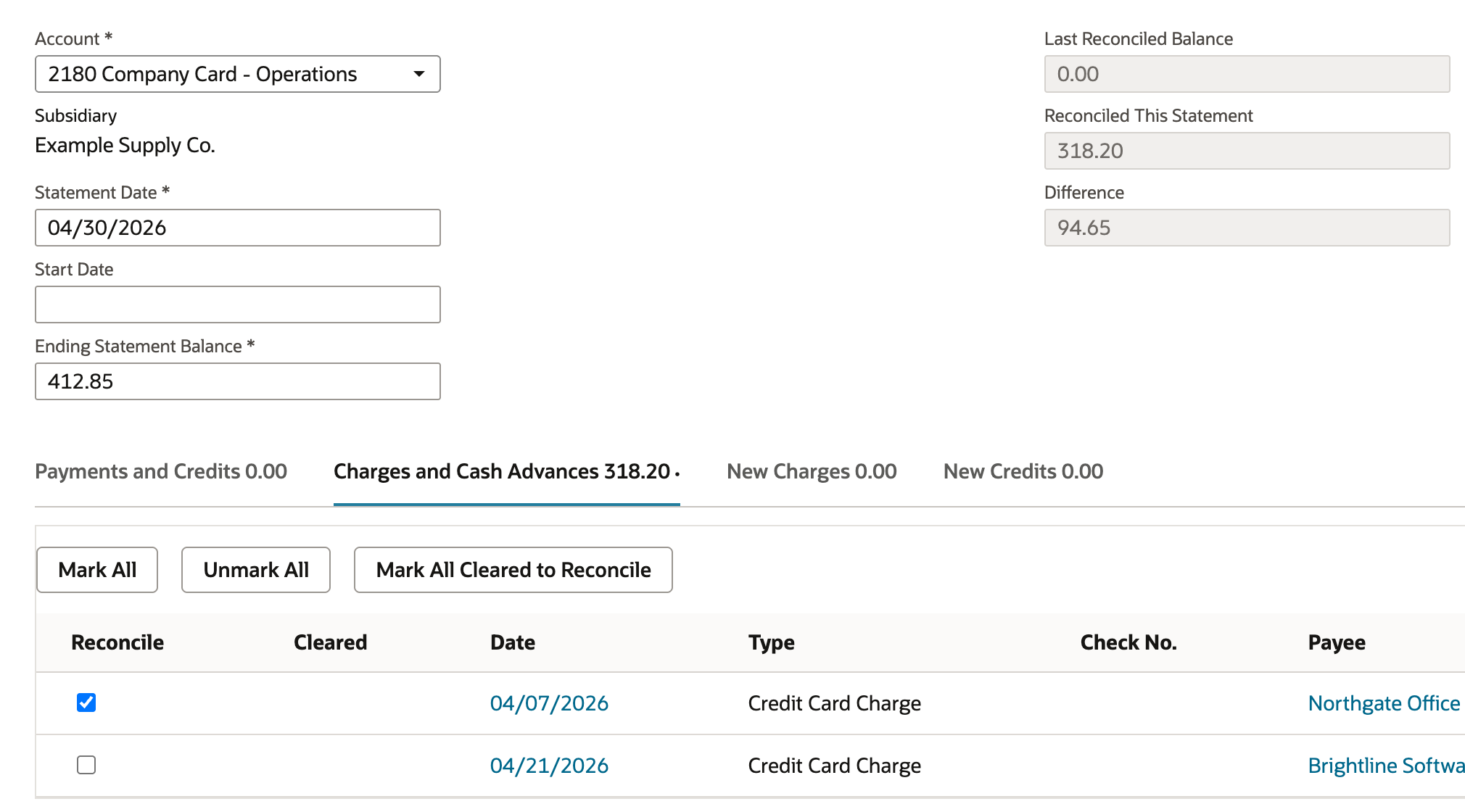Click the Statement Date field showing 04/30/2026
Screen dimensions: 1465x812
tap(237, 228)
